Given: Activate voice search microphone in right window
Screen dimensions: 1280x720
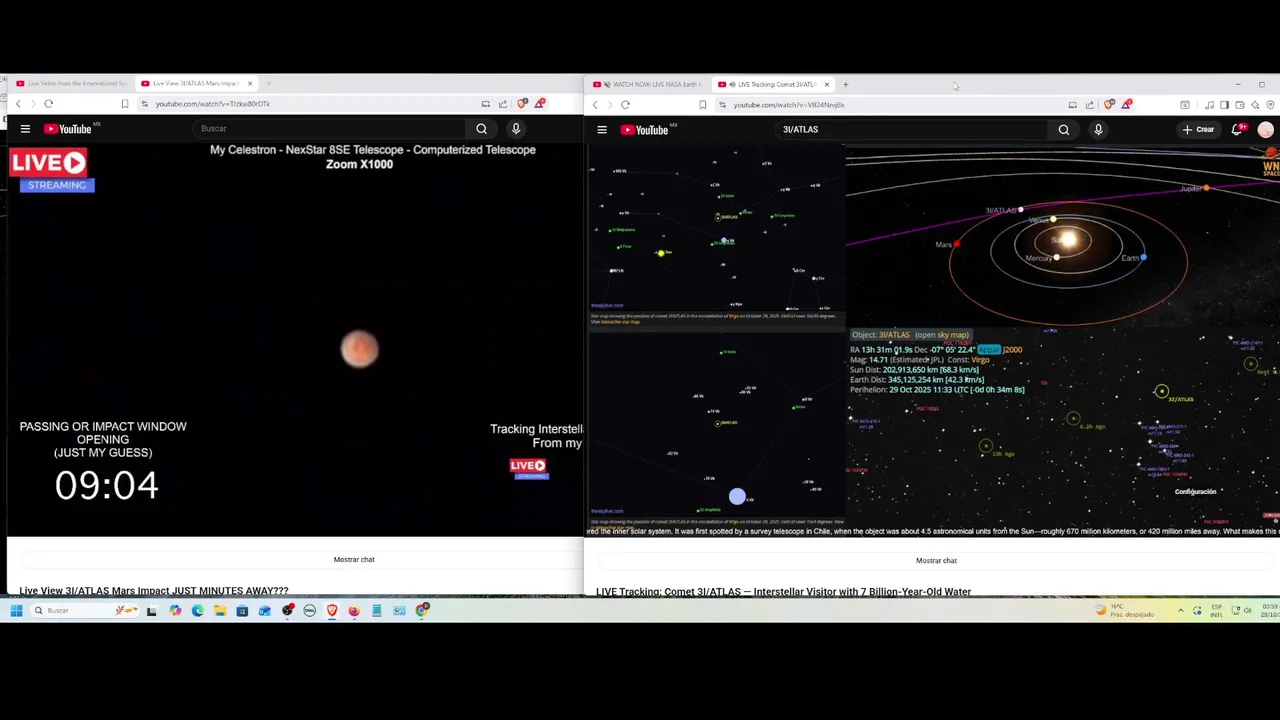Looking at the screenshot, I should 1098,129.
